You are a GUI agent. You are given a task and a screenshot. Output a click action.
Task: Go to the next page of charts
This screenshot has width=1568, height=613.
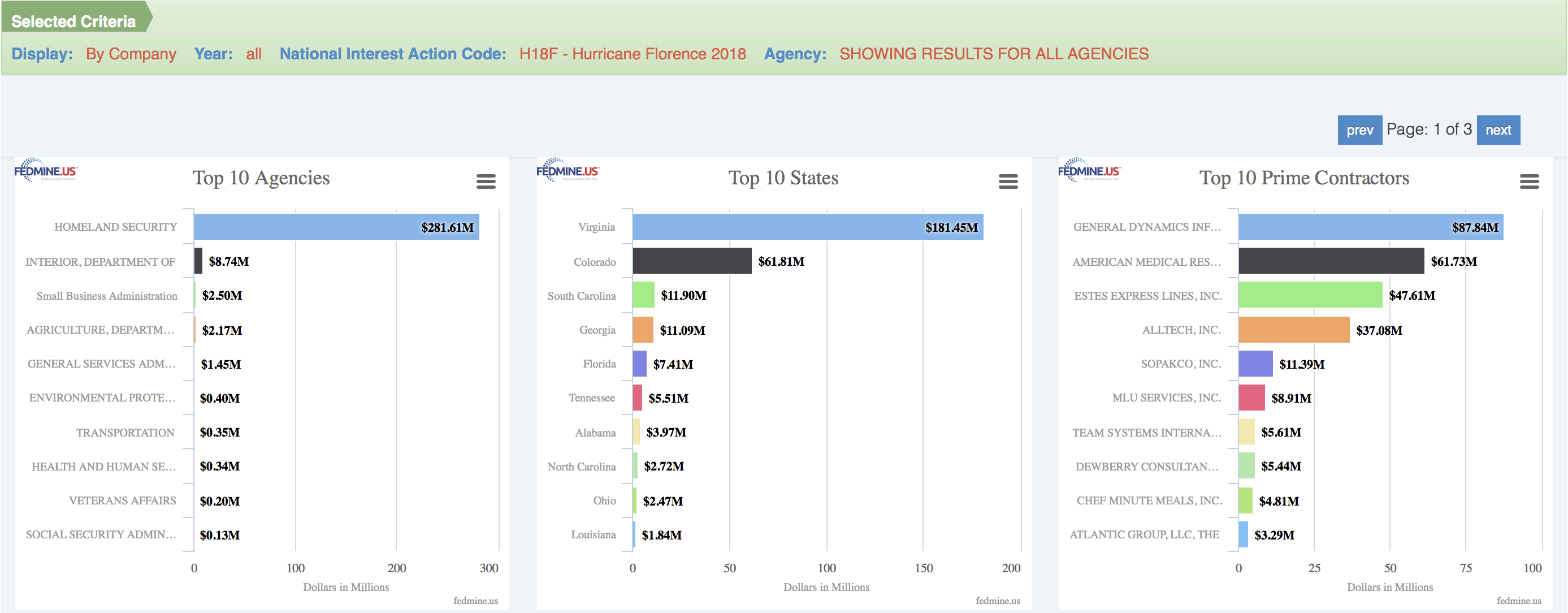tap(1498, 129)
